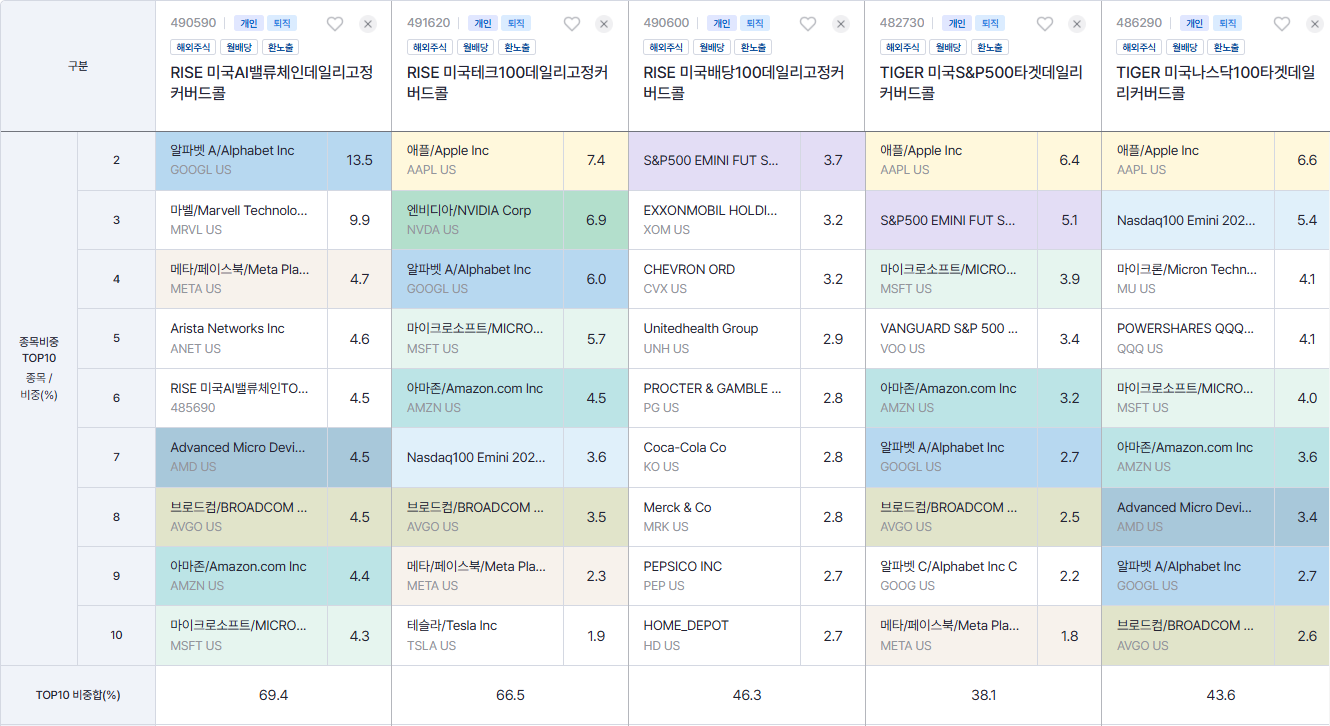Open the RISE 미국테크100데일리고정커버드콜 ETF details
Image resolution: width=1330 pixels, height=726 pixels.
(508, 82)
